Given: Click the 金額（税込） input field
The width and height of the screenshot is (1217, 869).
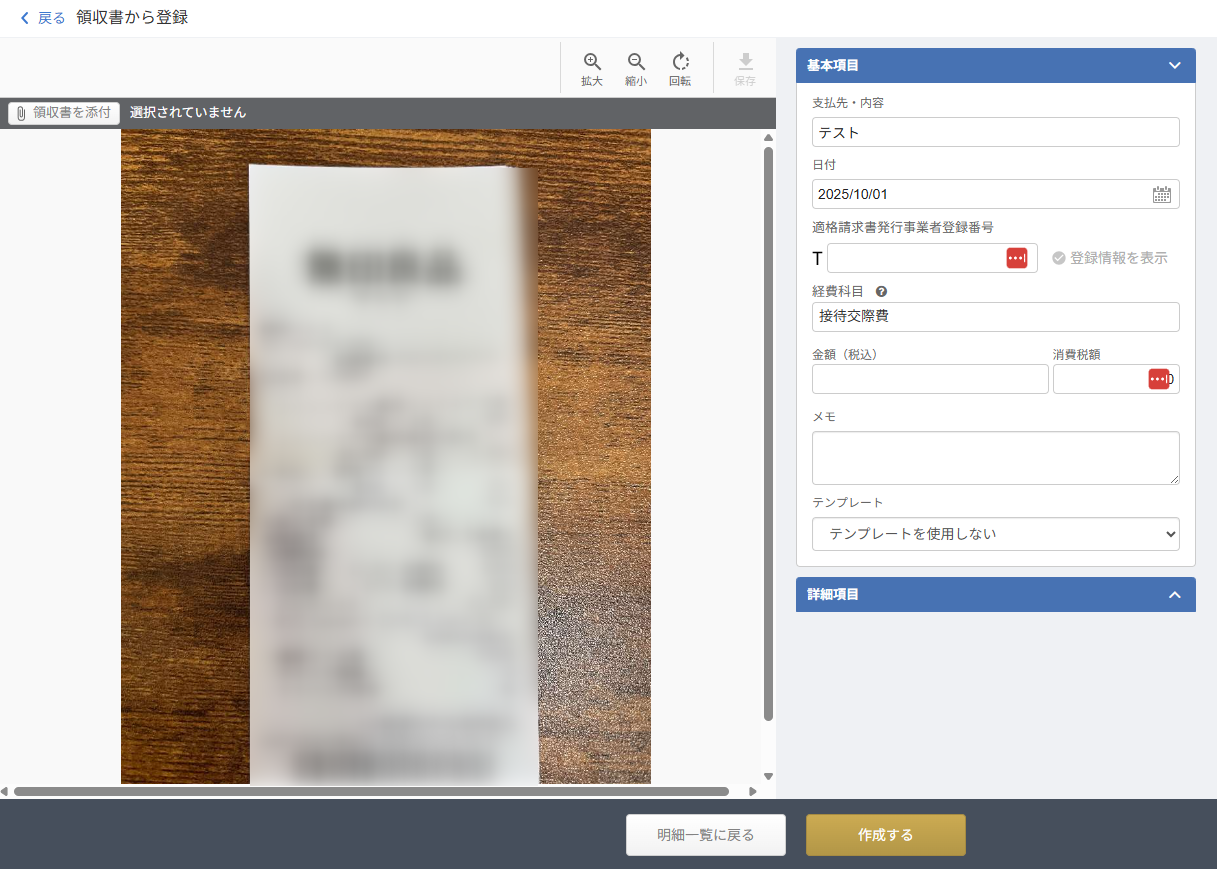Looking at the screenshot, I should click(929, 379).
